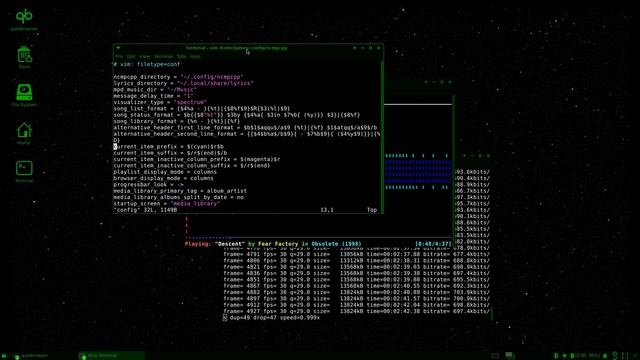Viewport: 640px width, 360px height.
Task: Launch the Terminal desktop icon
Action: click(x=24, y=171)
